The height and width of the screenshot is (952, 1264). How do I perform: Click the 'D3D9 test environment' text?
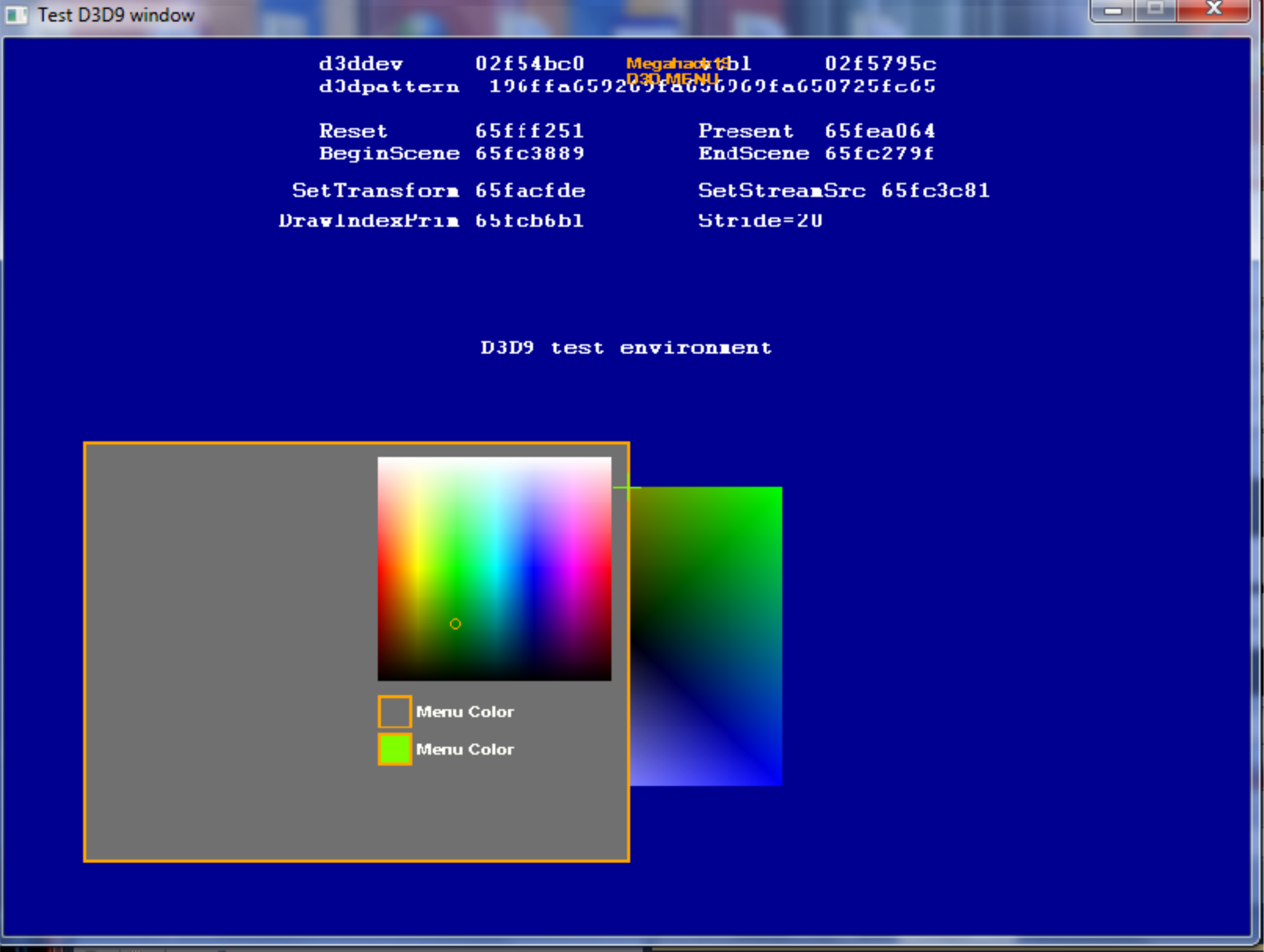[x=626, y=348]
